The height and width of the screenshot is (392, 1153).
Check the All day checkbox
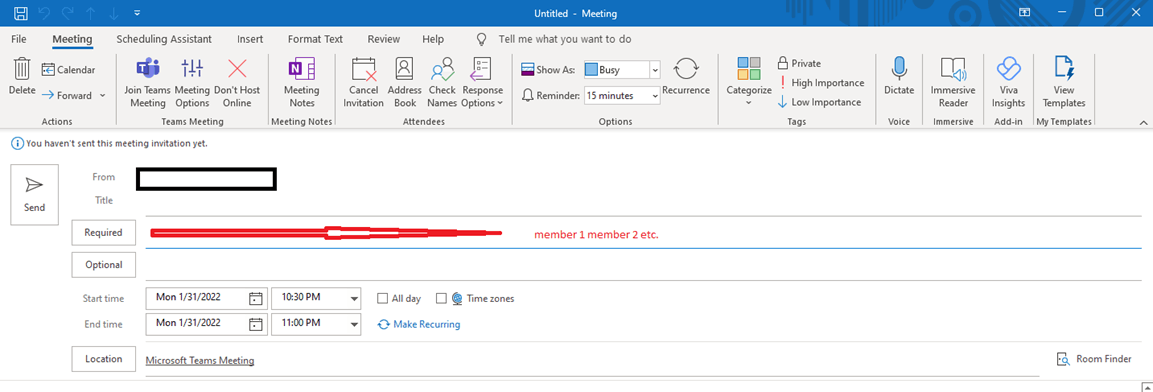coord(382,299)
